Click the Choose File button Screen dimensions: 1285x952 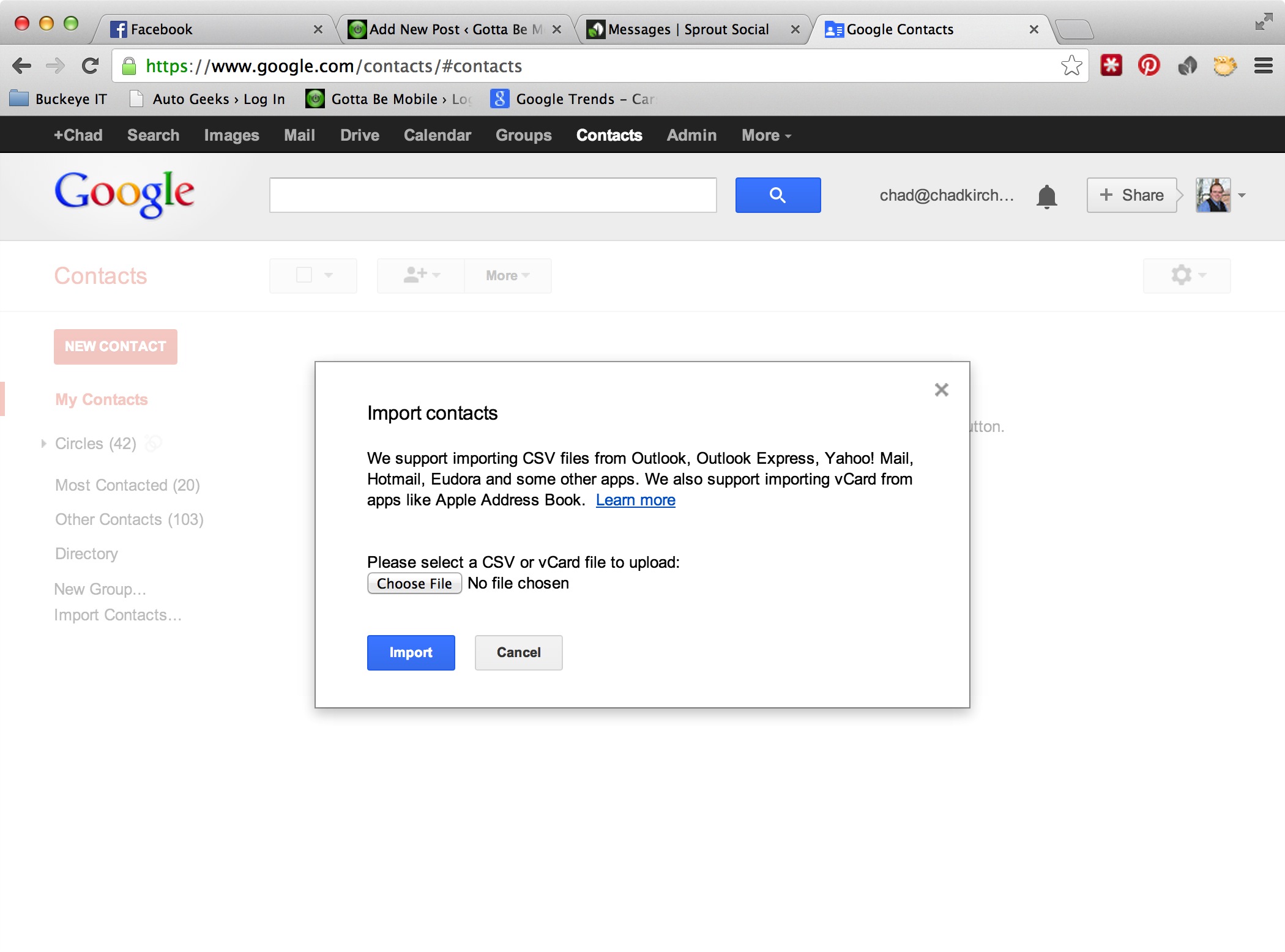pyautogui.click(x=415, y=584)
